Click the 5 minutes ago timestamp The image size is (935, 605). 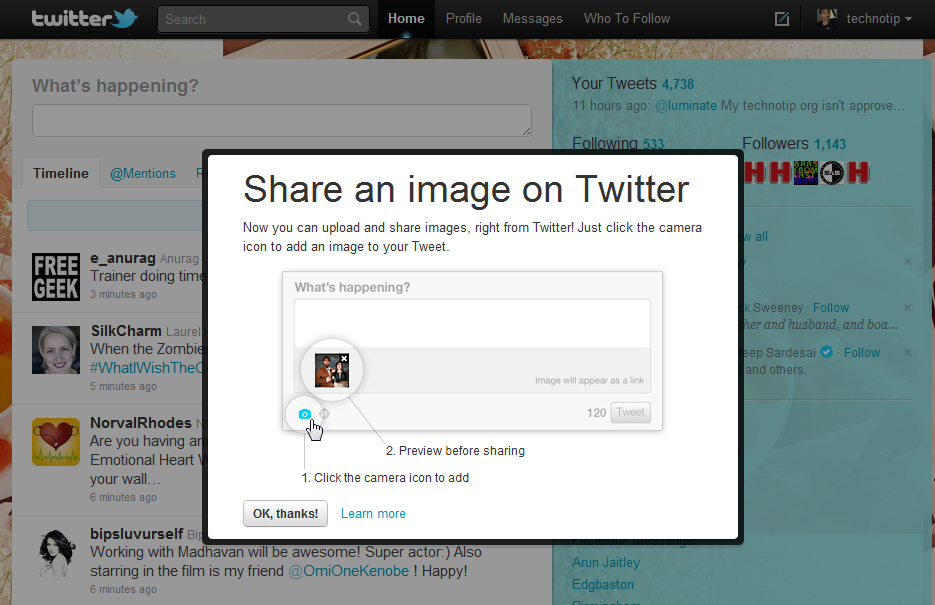pyautogui.click(x=123, y=386)
